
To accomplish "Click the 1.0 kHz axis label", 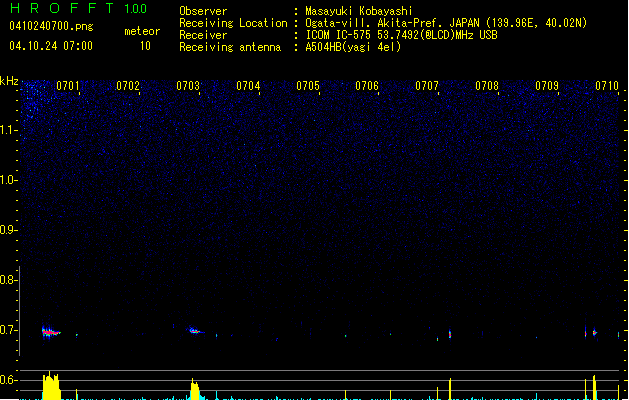I will (x=9, y=180).
